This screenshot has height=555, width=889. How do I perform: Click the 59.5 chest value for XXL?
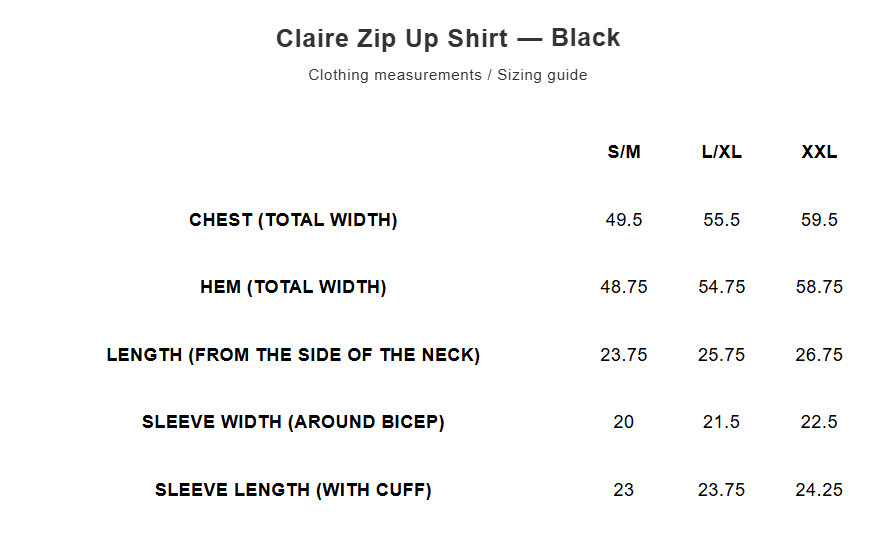click(819, 220)
